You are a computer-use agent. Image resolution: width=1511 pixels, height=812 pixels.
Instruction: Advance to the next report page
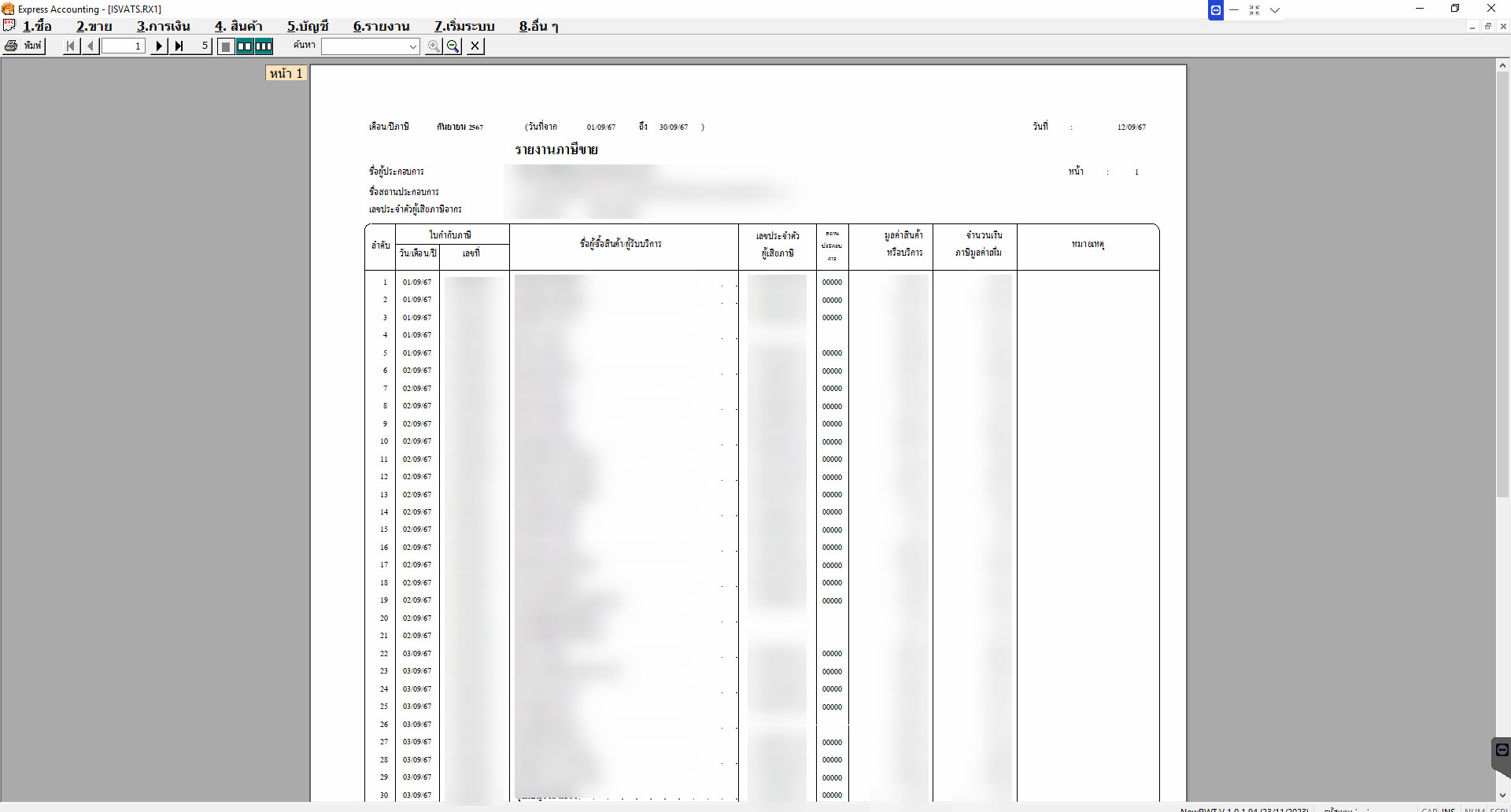[159, 46]
